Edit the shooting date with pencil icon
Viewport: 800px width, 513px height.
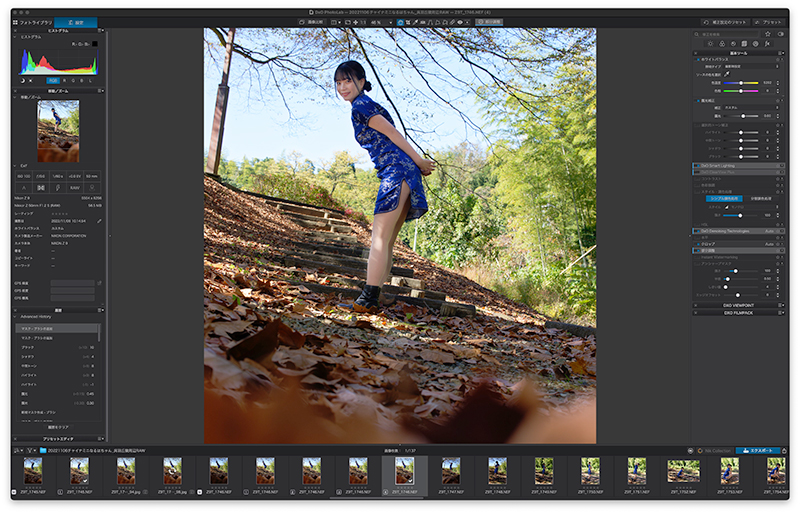tap(99, 221)
